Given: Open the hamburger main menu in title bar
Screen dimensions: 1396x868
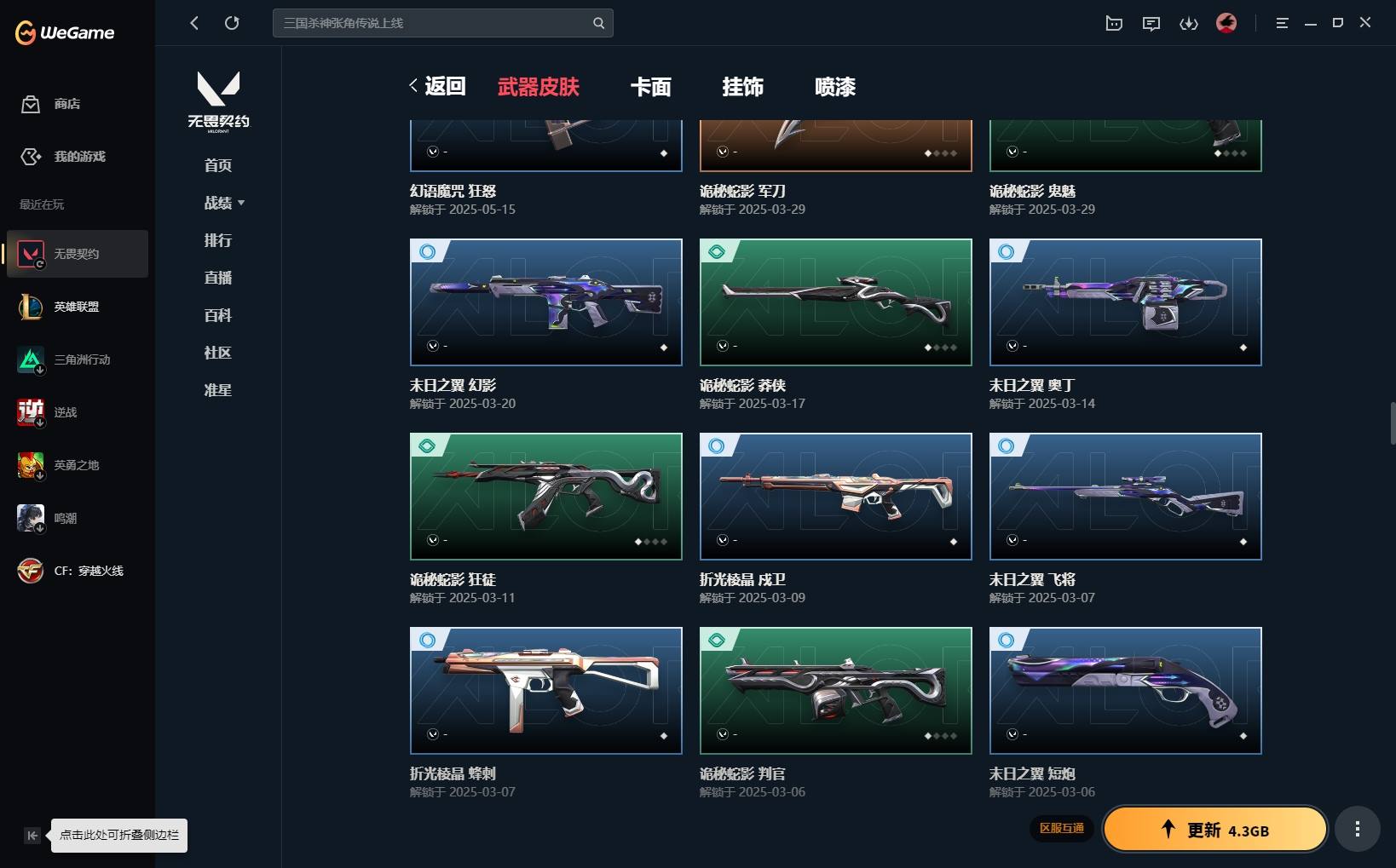Looking at the screenshot, I should tap(1282, 23).
